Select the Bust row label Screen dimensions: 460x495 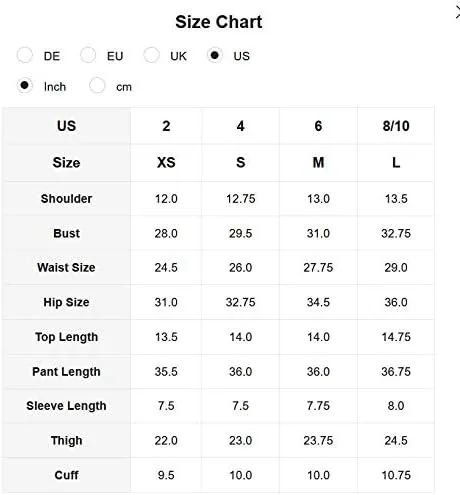click(66, 233)
